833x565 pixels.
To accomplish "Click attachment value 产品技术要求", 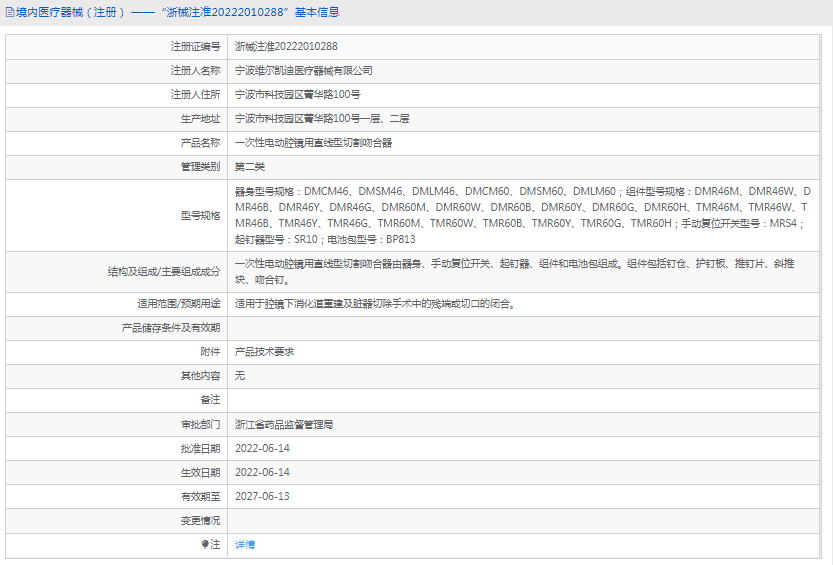I will [265, 352].
